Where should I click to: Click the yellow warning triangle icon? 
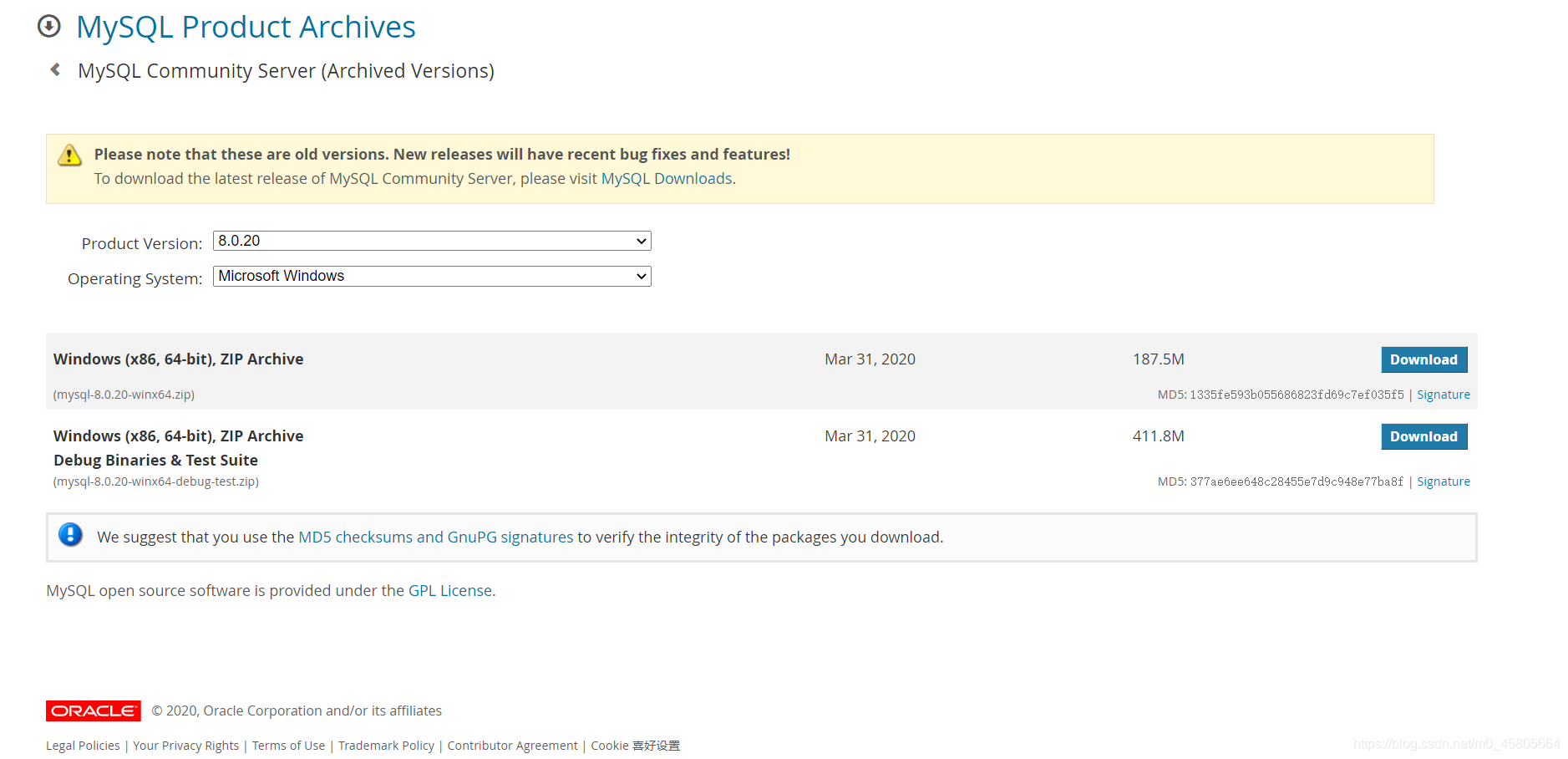pos(69,155)
